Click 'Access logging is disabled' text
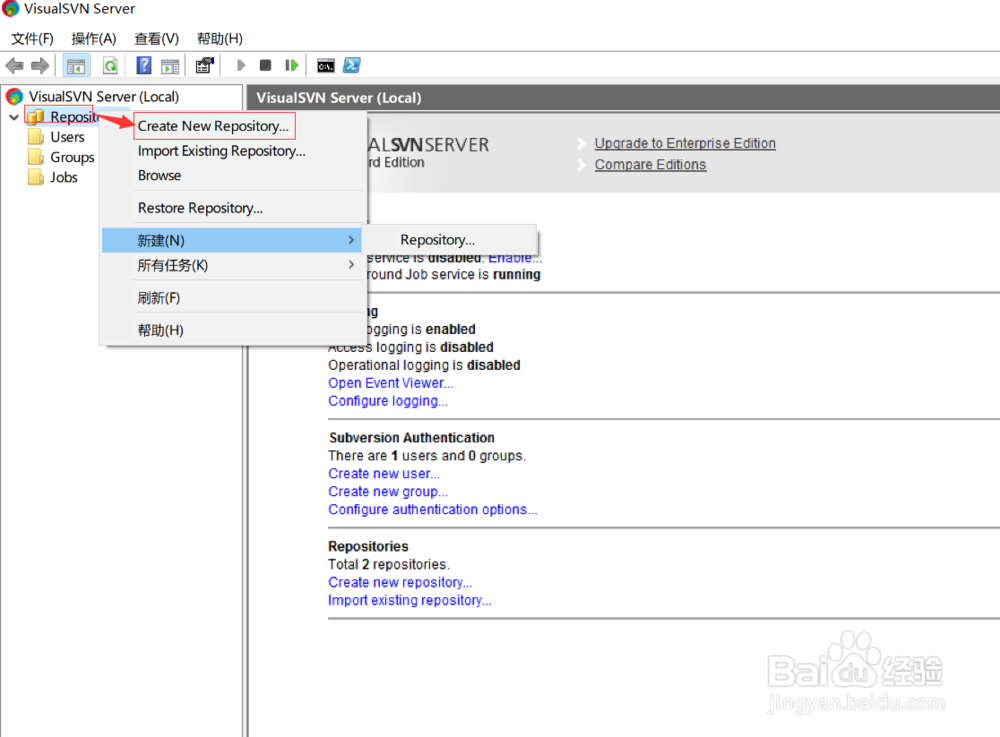Viewport: 1000px width, 737px height. tap(411, 347)
